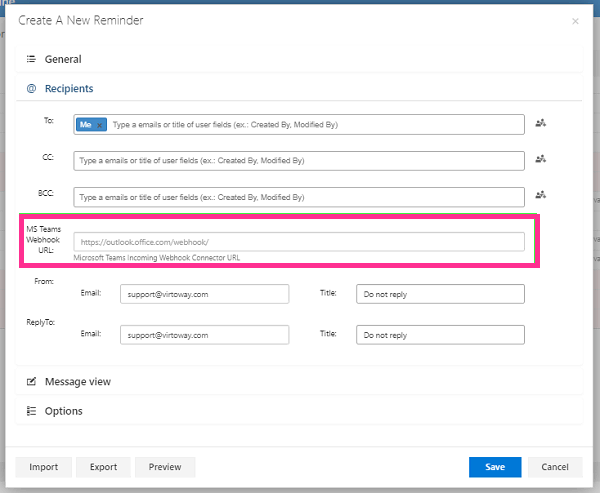Focus the BCC recipients input field
This screenshot has width=600, height=493.
[299, 197]
